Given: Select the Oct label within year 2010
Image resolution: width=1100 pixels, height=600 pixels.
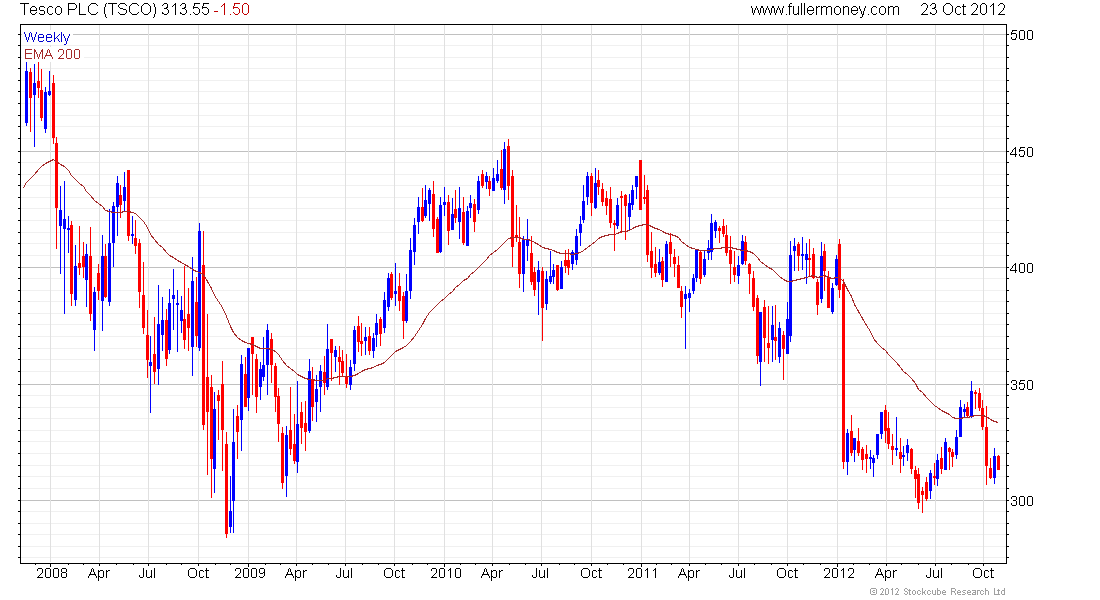Looking at the screenshot, I should (x=591, y=573).
